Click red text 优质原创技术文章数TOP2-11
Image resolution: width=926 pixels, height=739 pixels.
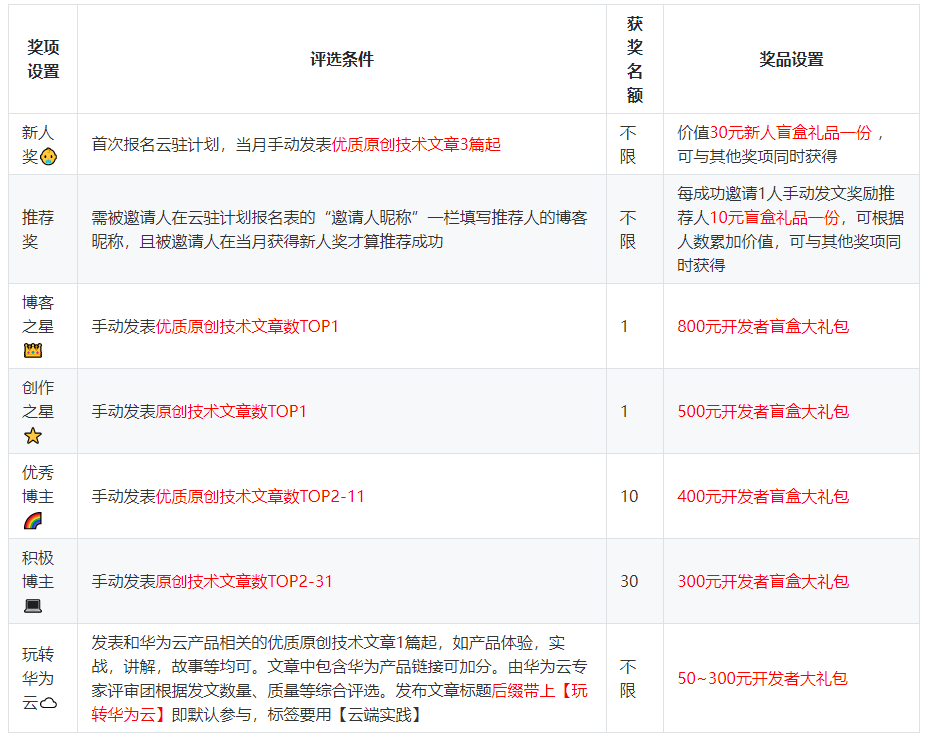point(260,496)
